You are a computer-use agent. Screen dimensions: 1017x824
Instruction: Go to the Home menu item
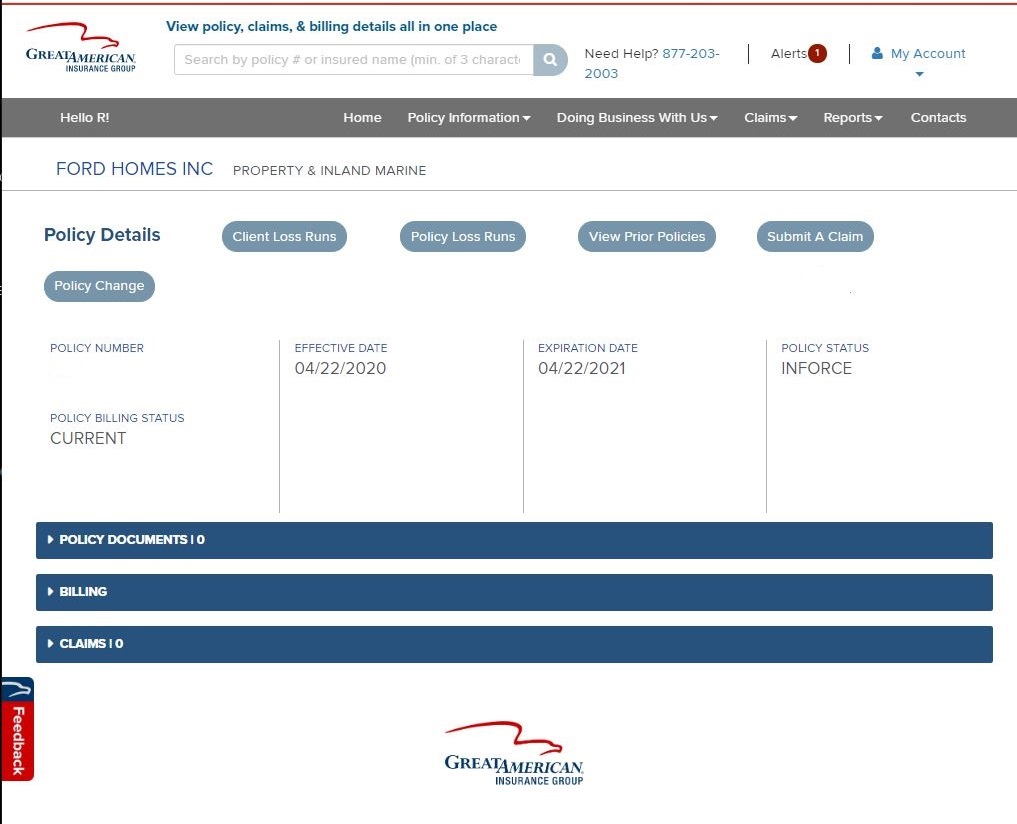coord(362,118)
